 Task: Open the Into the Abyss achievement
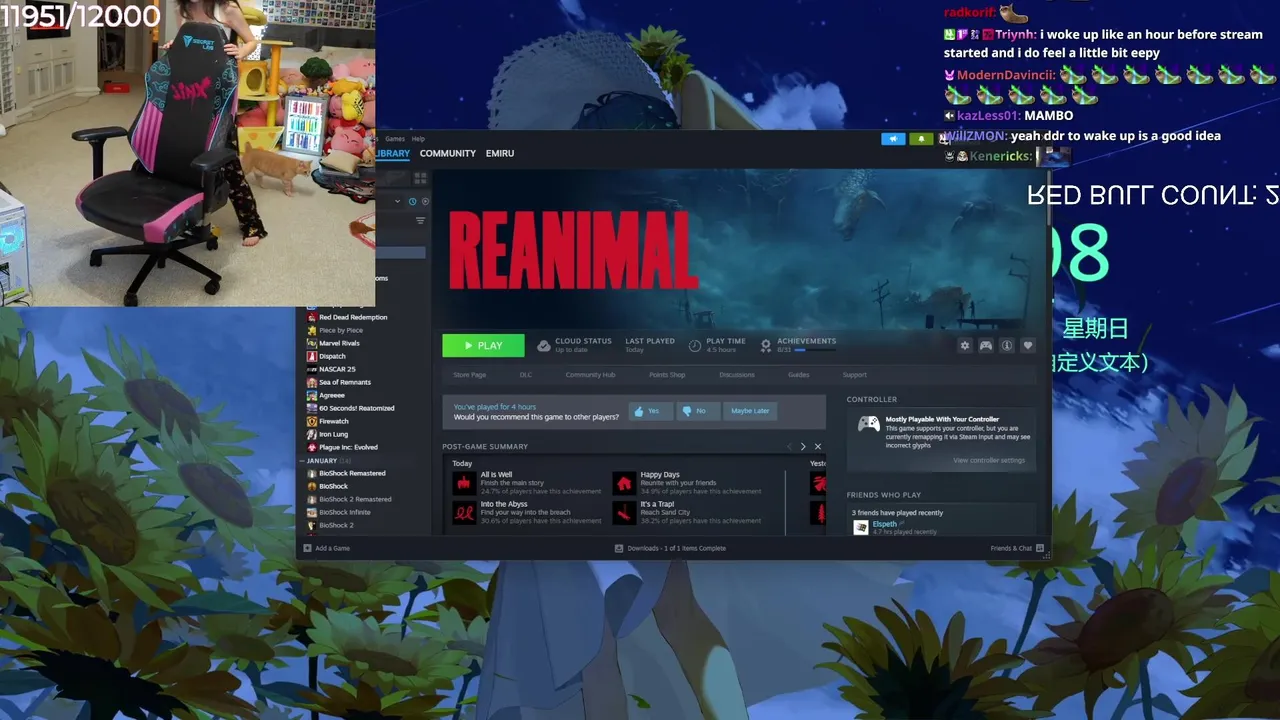point(527,512)
